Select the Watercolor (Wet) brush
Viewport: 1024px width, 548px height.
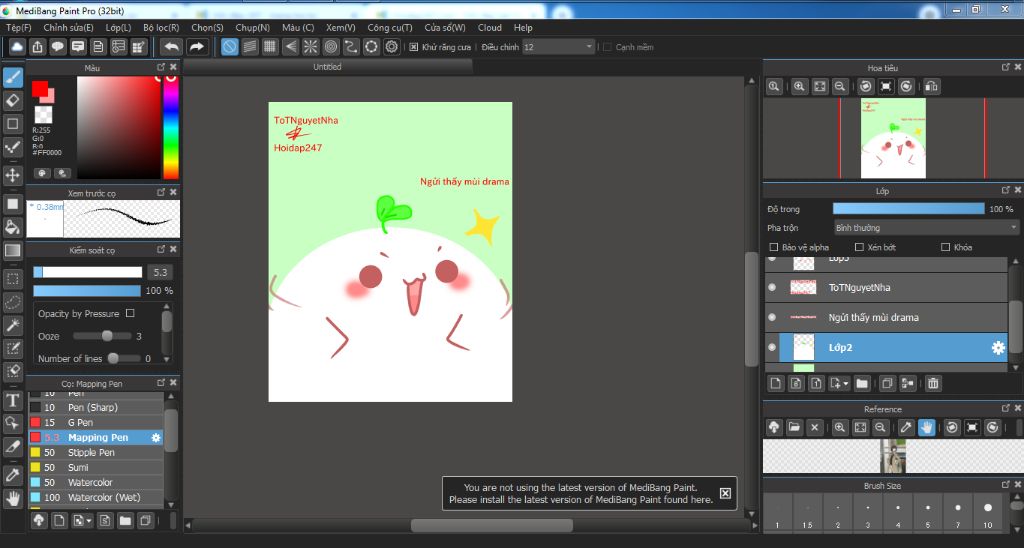pos(95,498)
